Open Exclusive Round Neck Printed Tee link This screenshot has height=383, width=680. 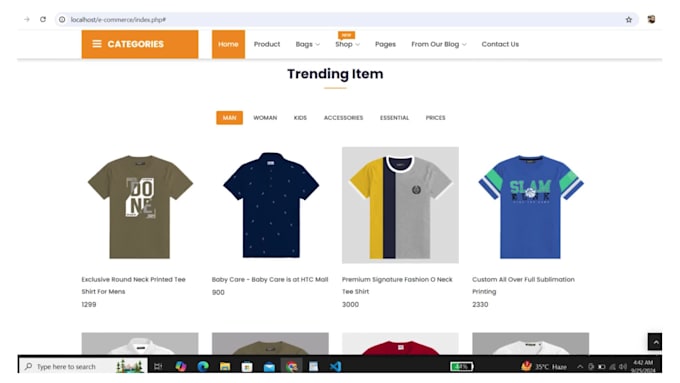click(x=134, y=285)
